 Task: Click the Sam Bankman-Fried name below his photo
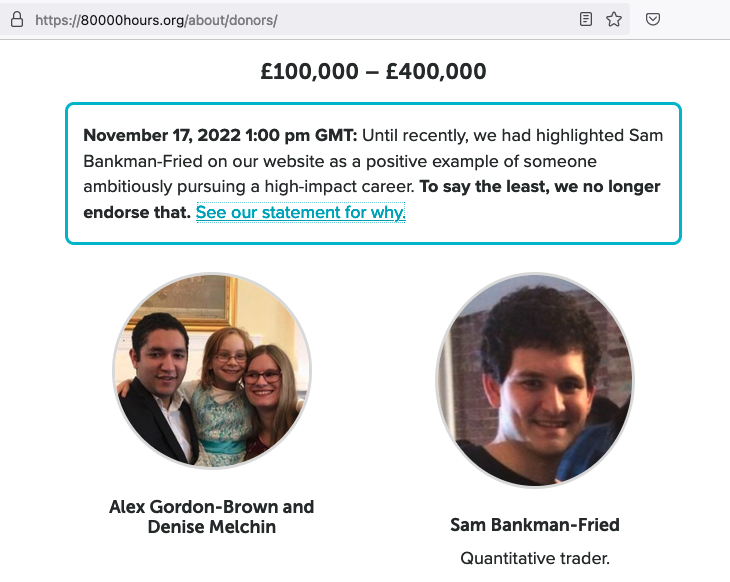pos(535,525)
